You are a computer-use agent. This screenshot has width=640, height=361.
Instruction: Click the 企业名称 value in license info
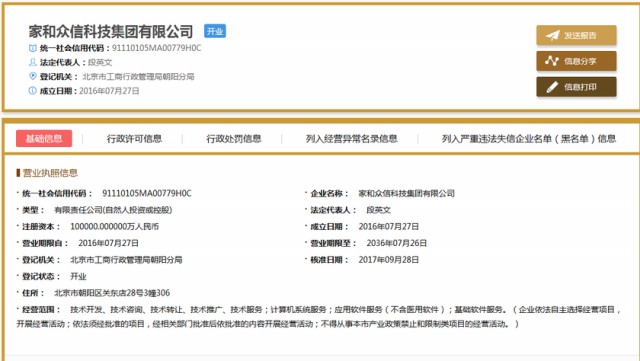[407, 193]
